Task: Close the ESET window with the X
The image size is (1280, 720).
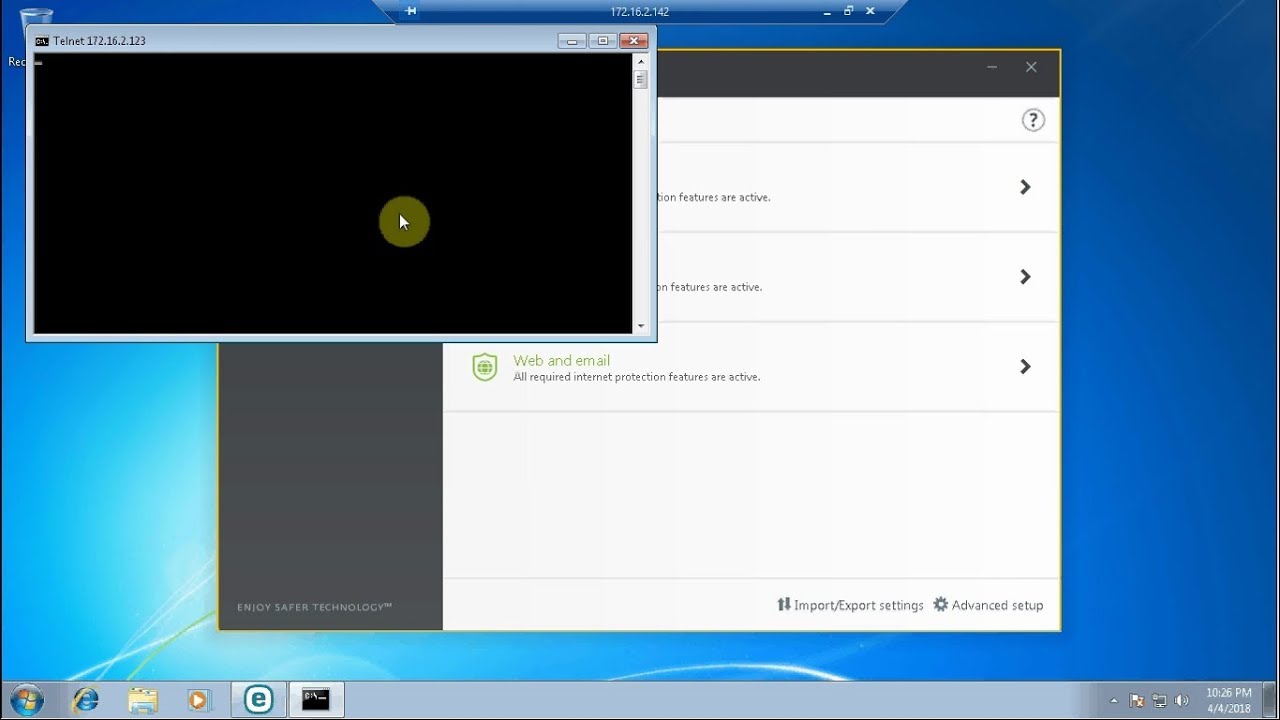Action: pos(1031,67)
